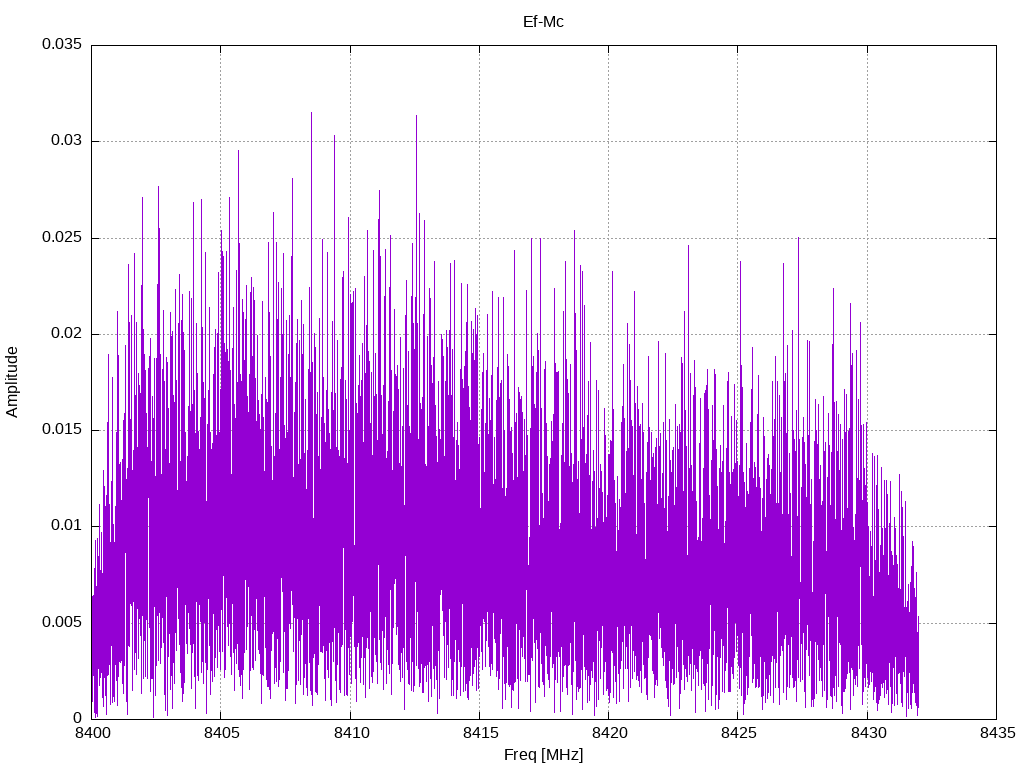The width and height of the screenshot is (1024, 768).
Task: Click the 'Amplitude' y-axis label
Action: tap(12, 382)
